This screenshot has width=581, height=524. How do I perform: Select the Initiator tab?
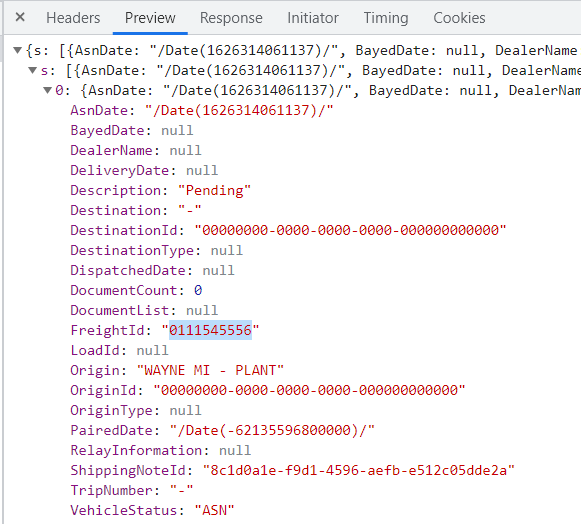click(313, 18)
